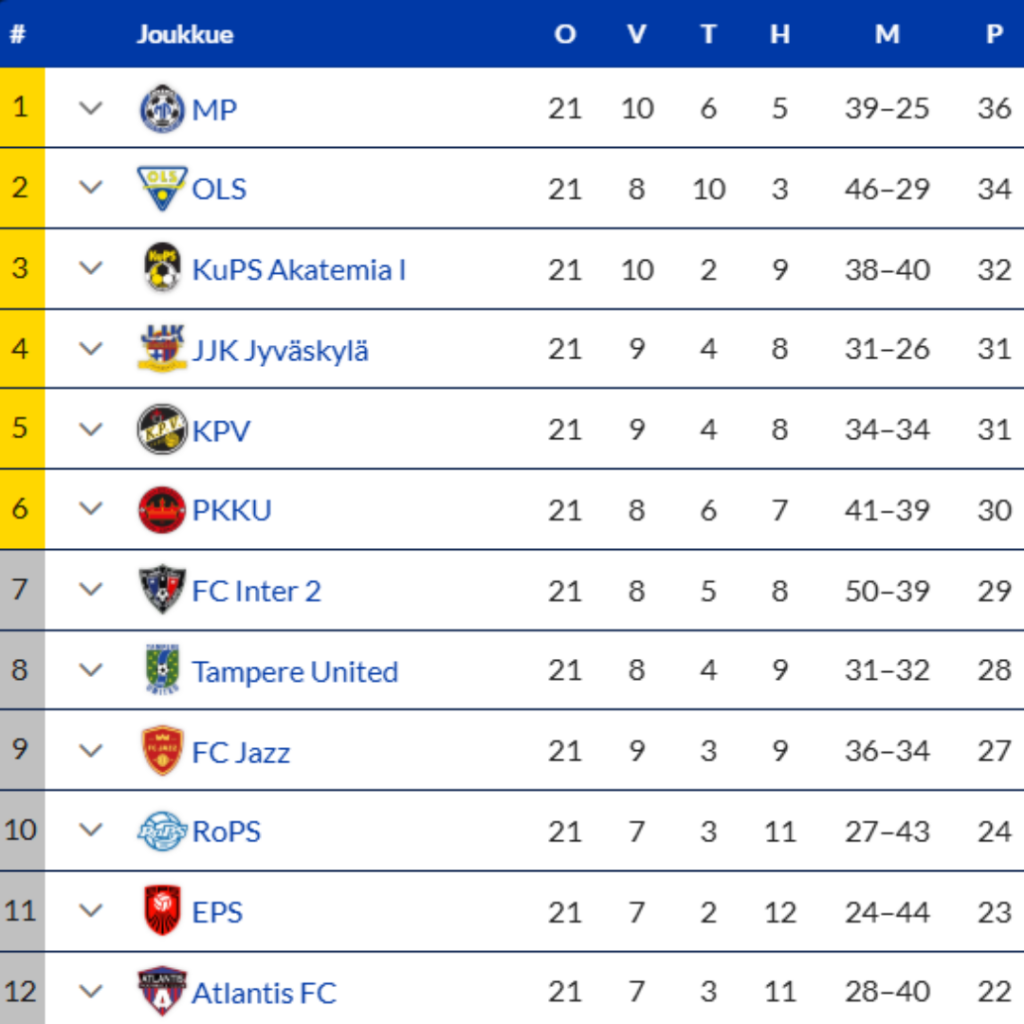Open the Tampere United team link
The height and width of the screenshot is (1024, 1024).
295,671
